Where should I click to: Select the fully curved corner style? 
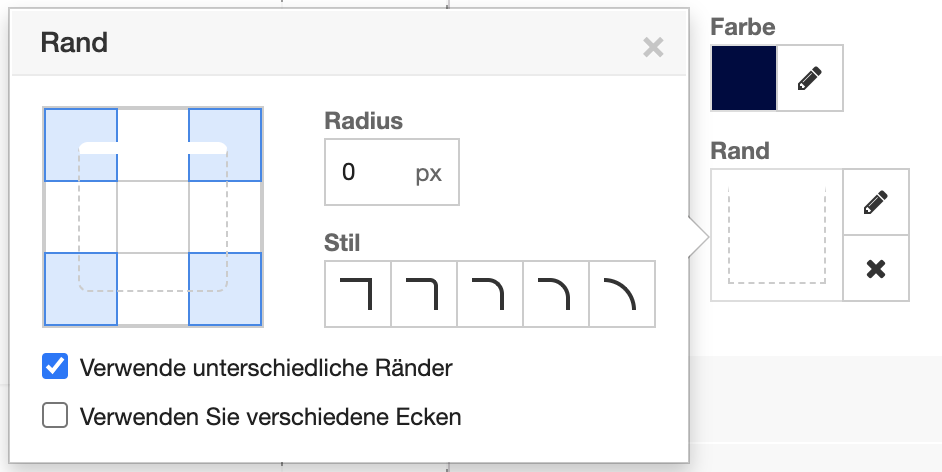pyautogui.click(x=622, y=295)
